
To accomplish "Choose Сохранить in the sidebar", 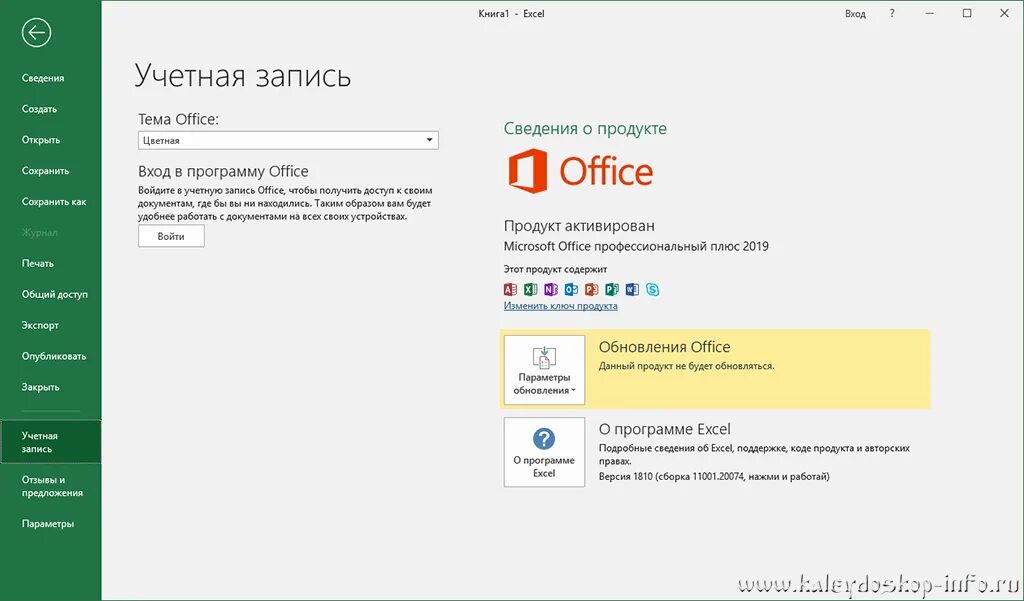I will coord(45,171).
